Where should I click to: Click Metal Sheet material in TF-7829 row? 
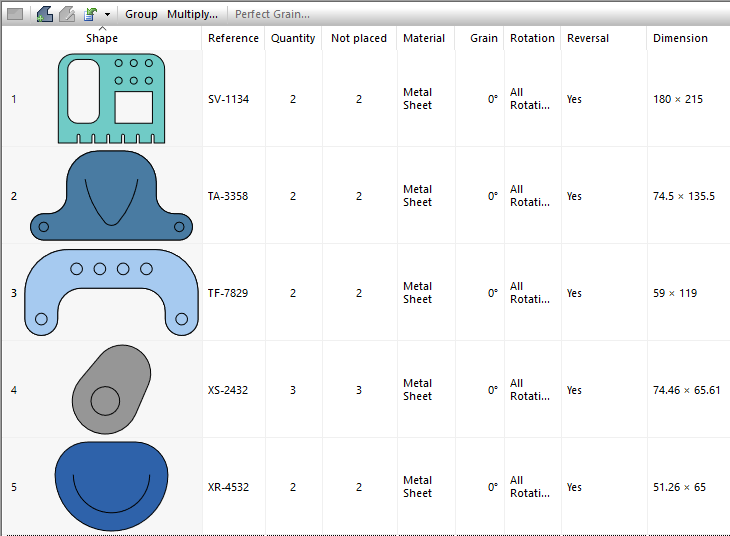pyautogui.click(x=418, y=292)
